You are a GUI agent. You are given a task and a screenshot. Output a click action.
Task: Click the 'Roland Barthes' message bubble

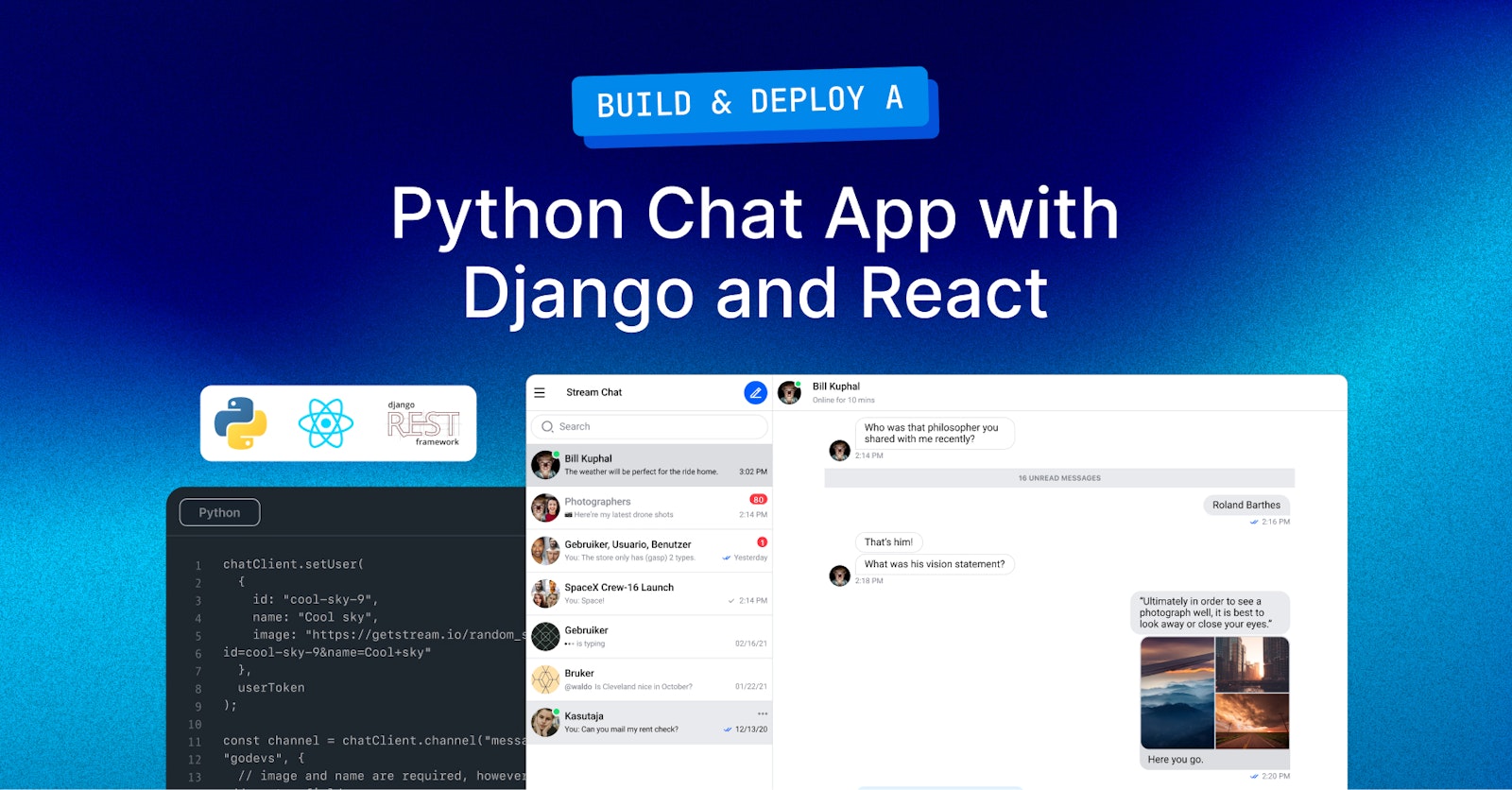(x=1246, y=505)
